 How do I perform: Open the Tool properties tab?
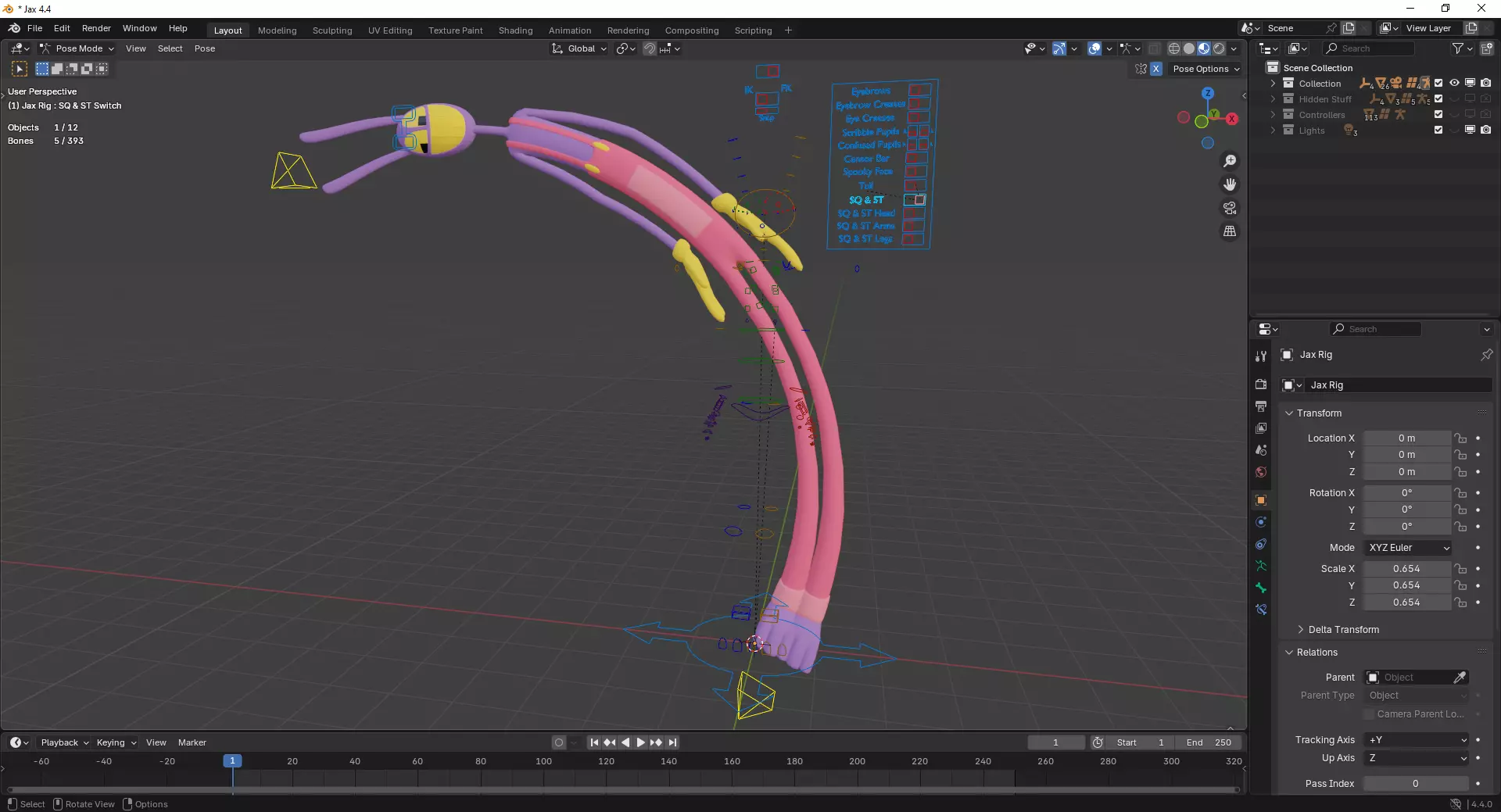click(1261, 356)
